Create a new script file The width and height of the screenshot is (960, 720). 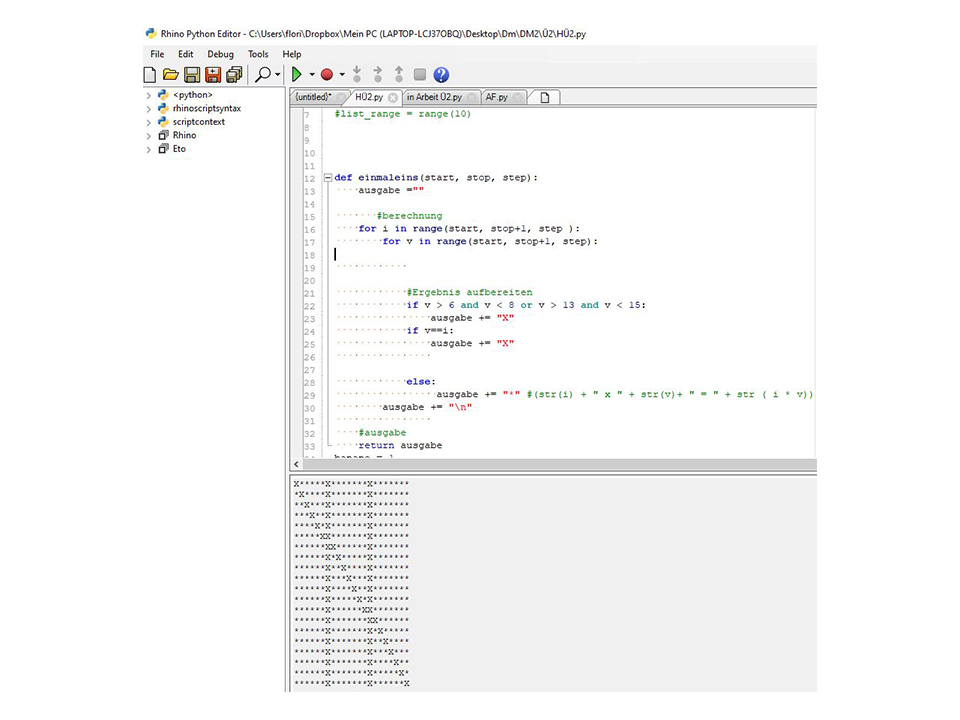(x=150, y=75)
